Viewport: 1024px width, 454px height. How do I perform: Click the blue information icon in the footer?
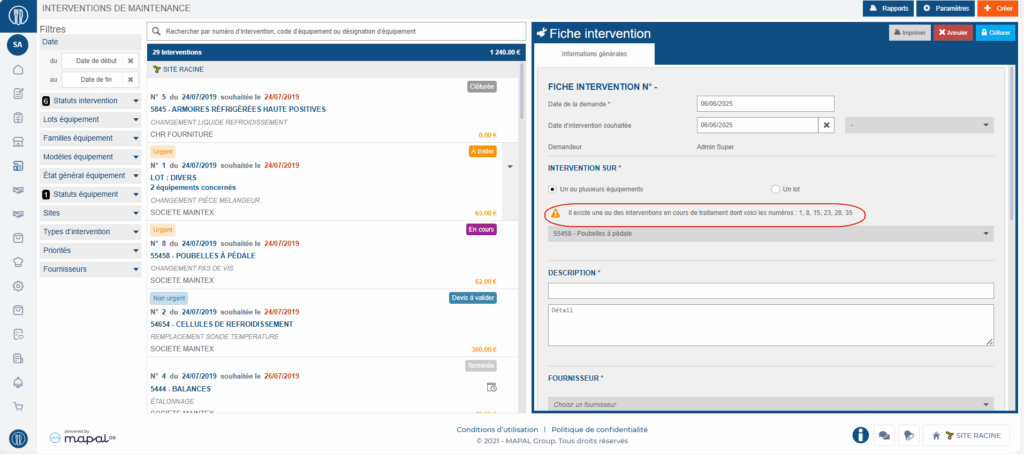(x=859, y=435)
